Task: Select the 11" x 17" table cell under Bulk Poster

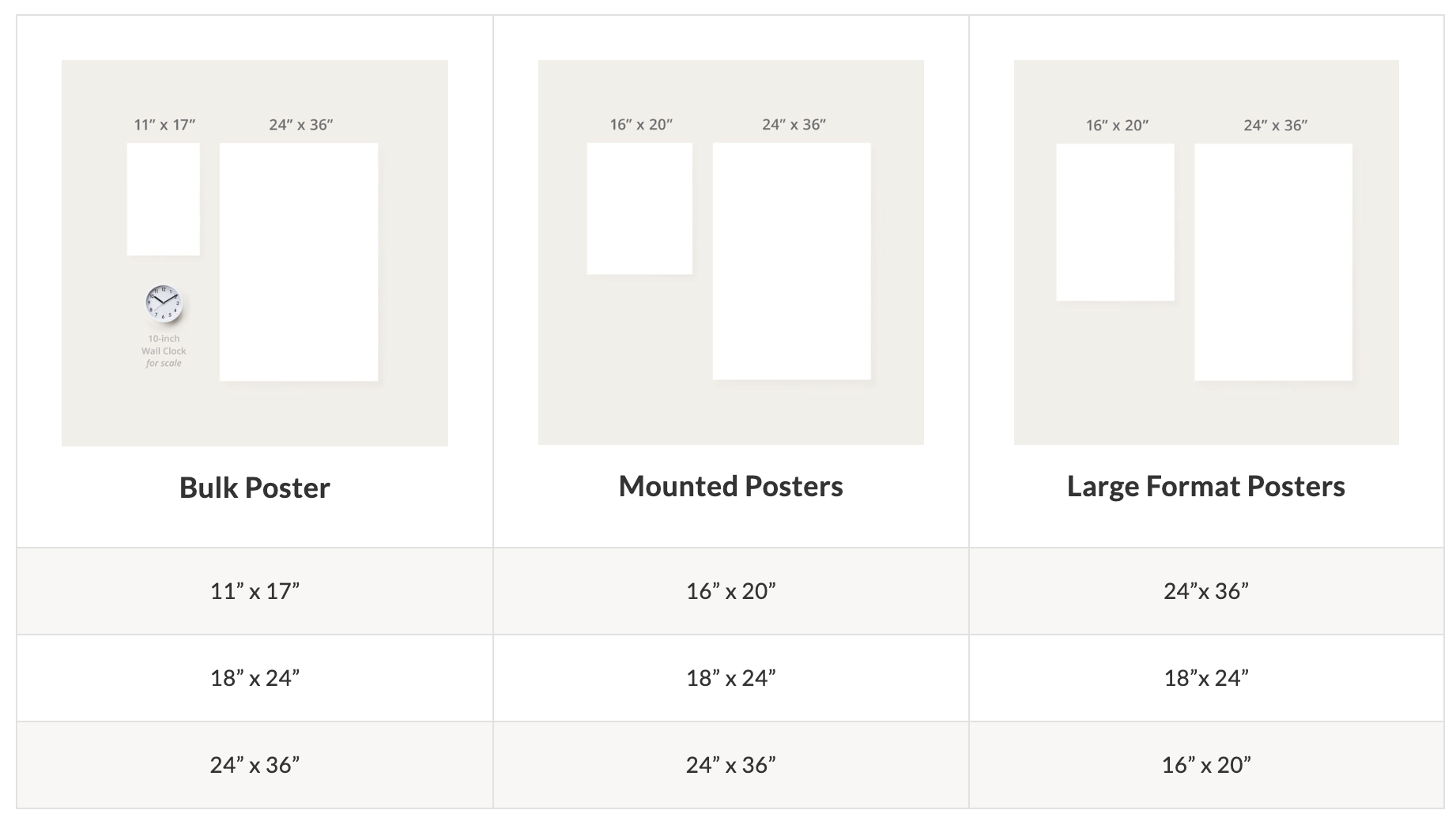Action: pyautogui.click(x=255, y=591)
